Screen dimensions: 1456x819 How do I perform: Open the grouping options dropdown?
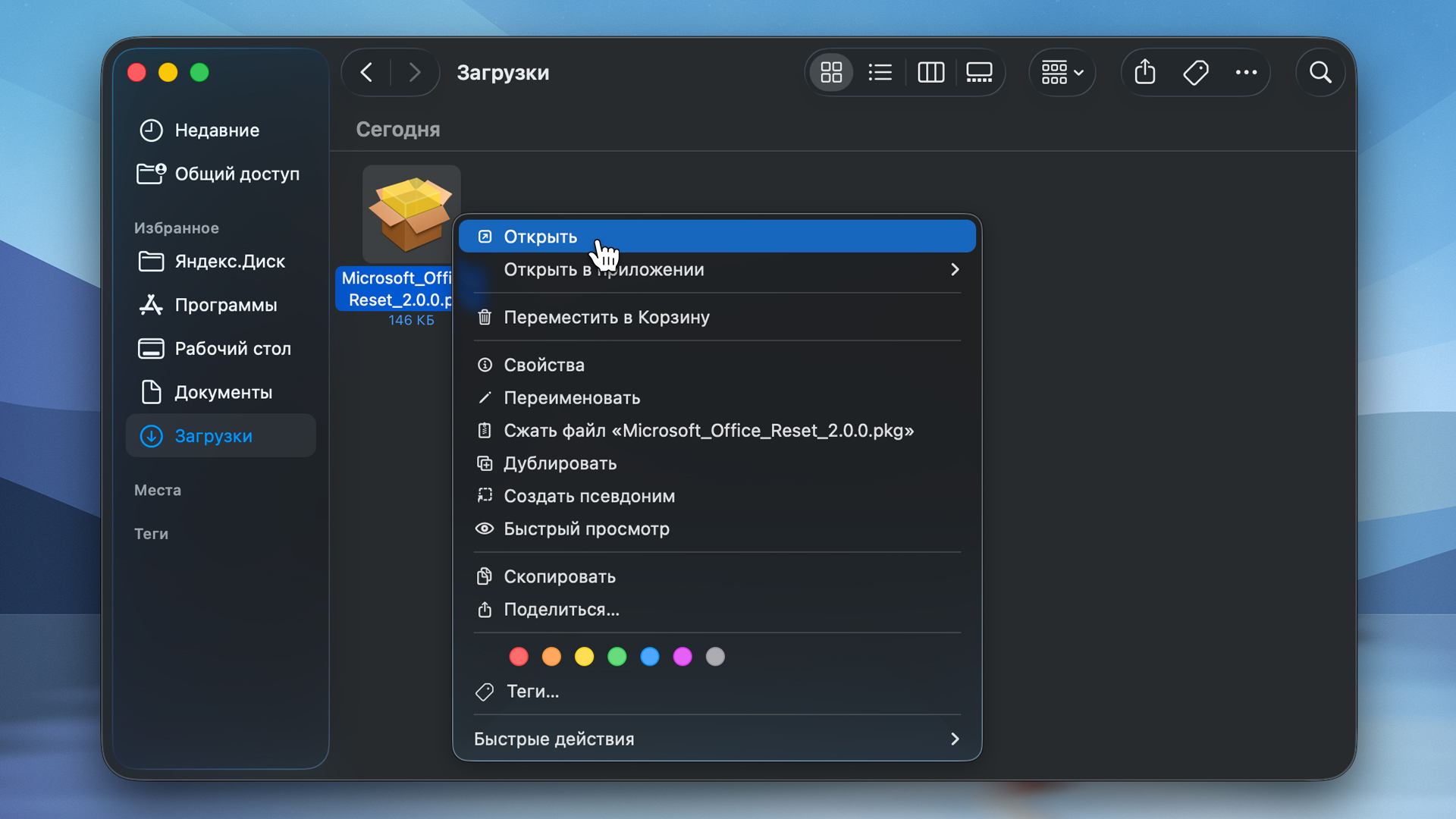(1062, 73)
